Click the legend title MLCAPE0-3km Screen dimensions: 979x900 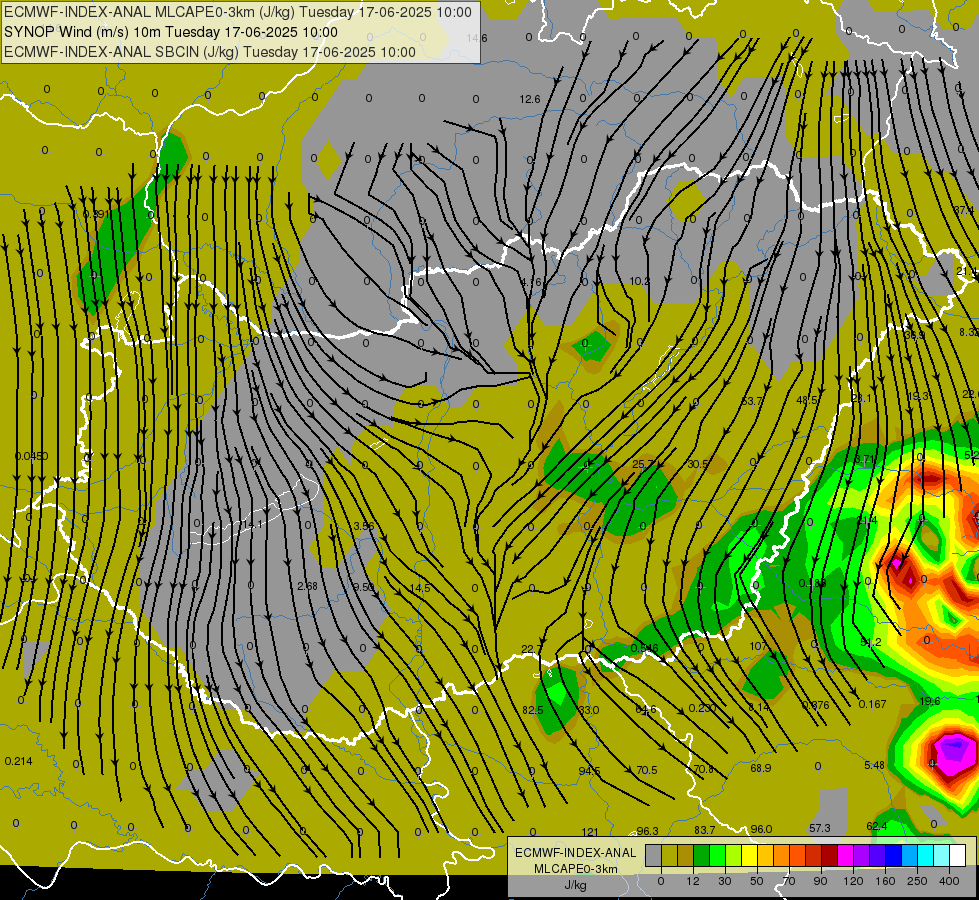click(575, 869)
